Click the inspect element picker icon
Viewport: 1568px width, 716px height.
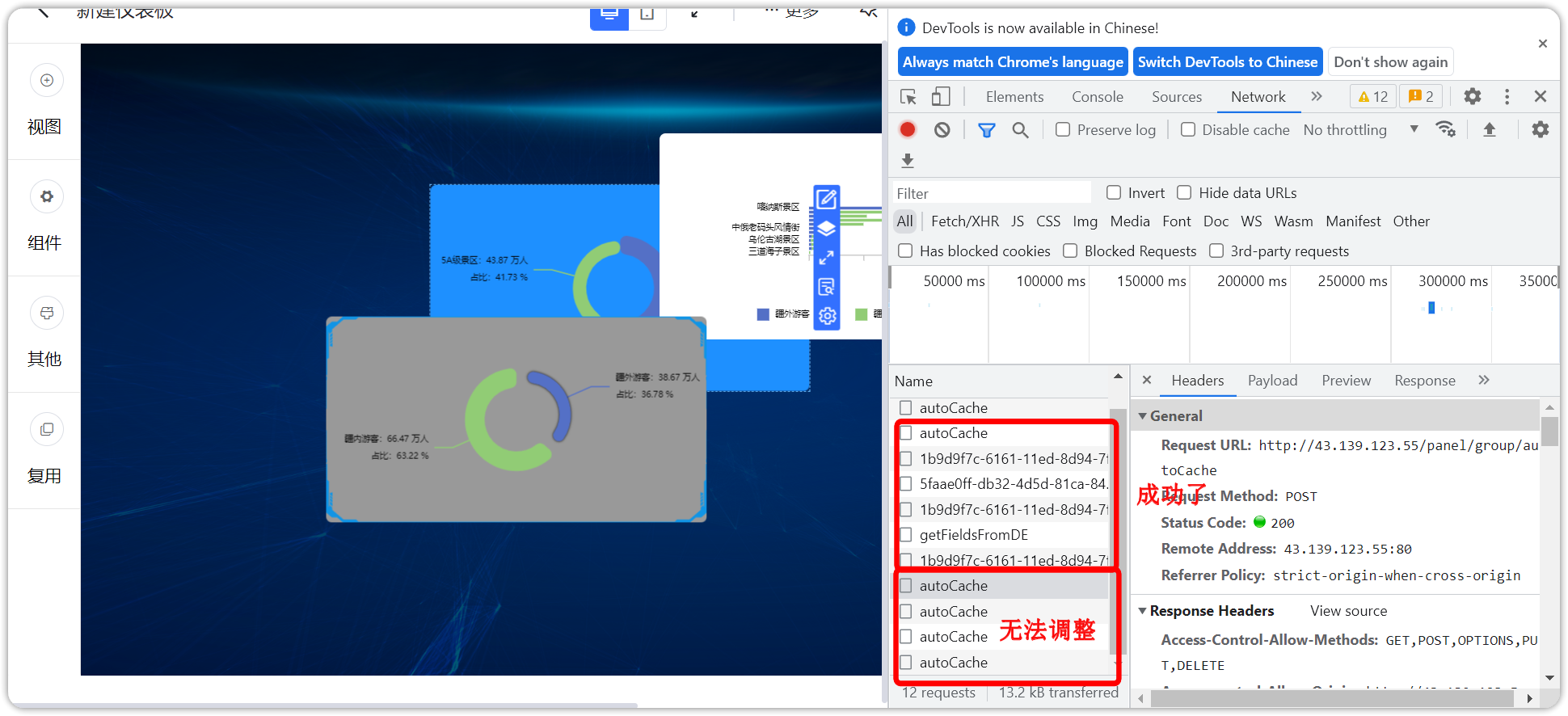point(908,97)
